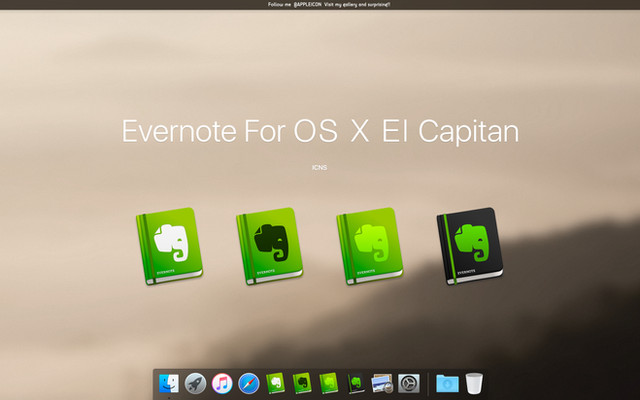Open the Downloads folder in dock
The image size is (640, 400).
(x=447, y=384)
